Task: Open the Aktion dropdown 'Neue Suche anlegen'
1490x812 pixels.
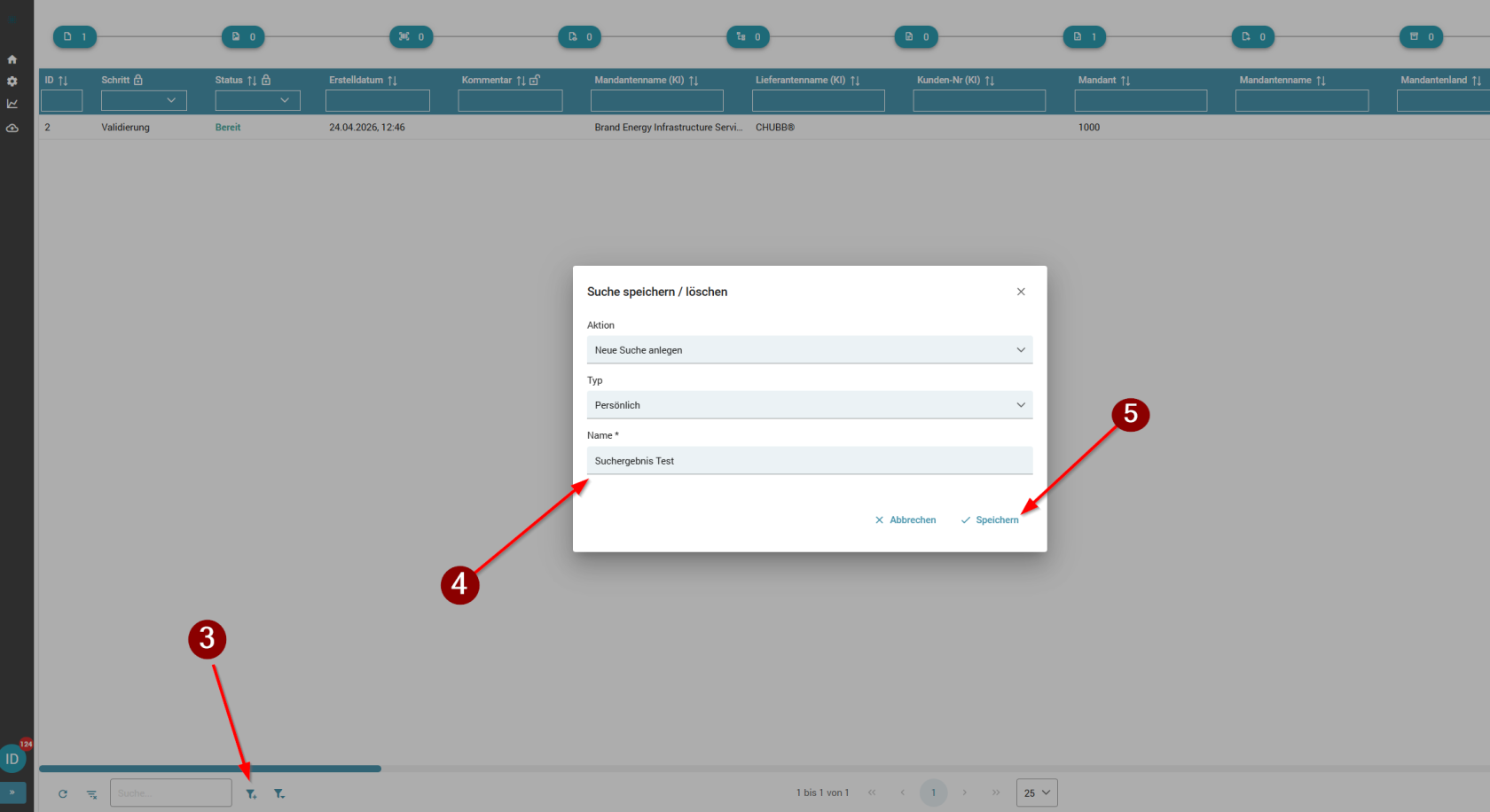Action: (x=810, y=350)
